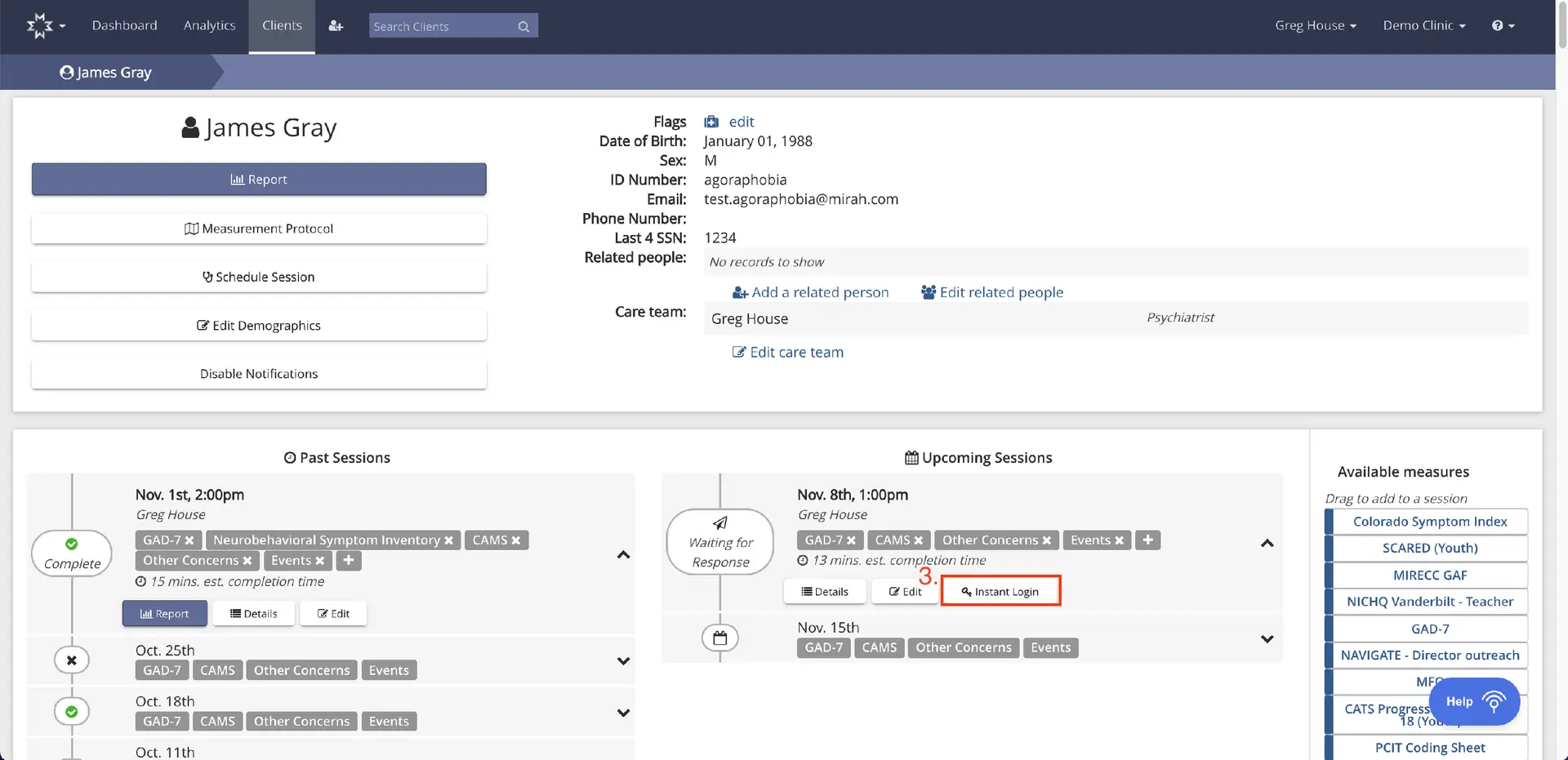Click the add new client icon in navbar
This screenshot has width=1568, height=760.
click(x=336, y=25)
